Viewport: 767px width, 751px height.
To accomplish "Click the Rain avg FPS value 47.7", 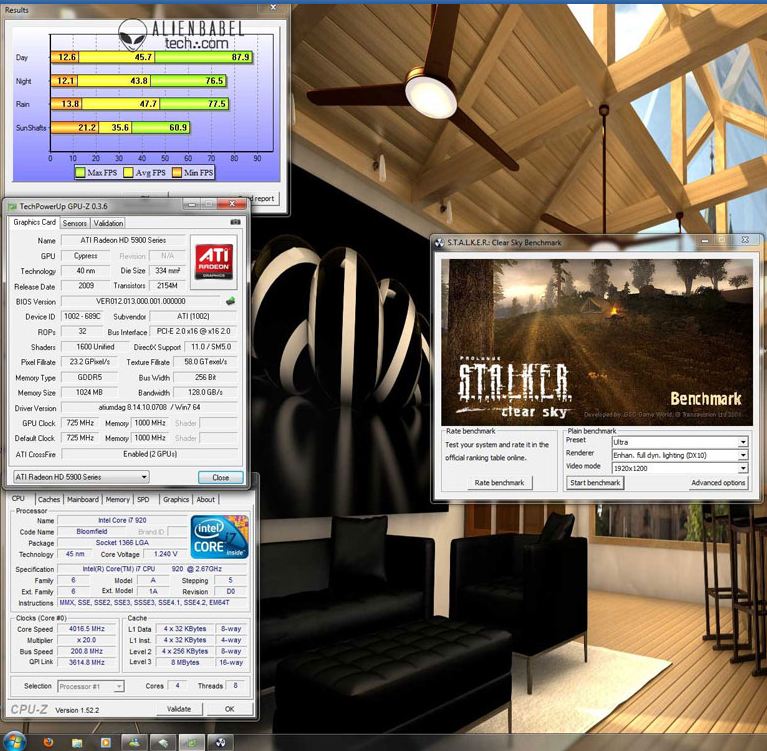I will (x=148, y=104).
